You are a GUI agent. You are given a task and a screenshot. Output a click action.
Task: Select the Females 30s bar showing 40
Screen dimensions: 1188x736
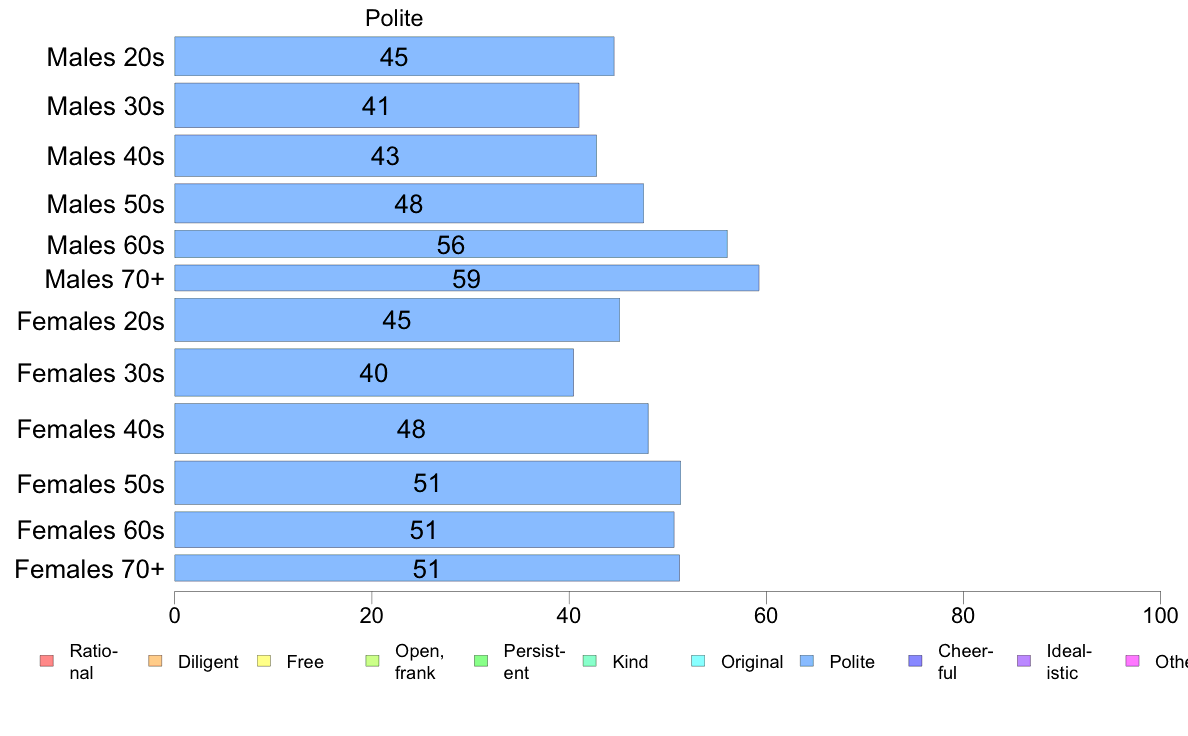click(x=374, y=372)
